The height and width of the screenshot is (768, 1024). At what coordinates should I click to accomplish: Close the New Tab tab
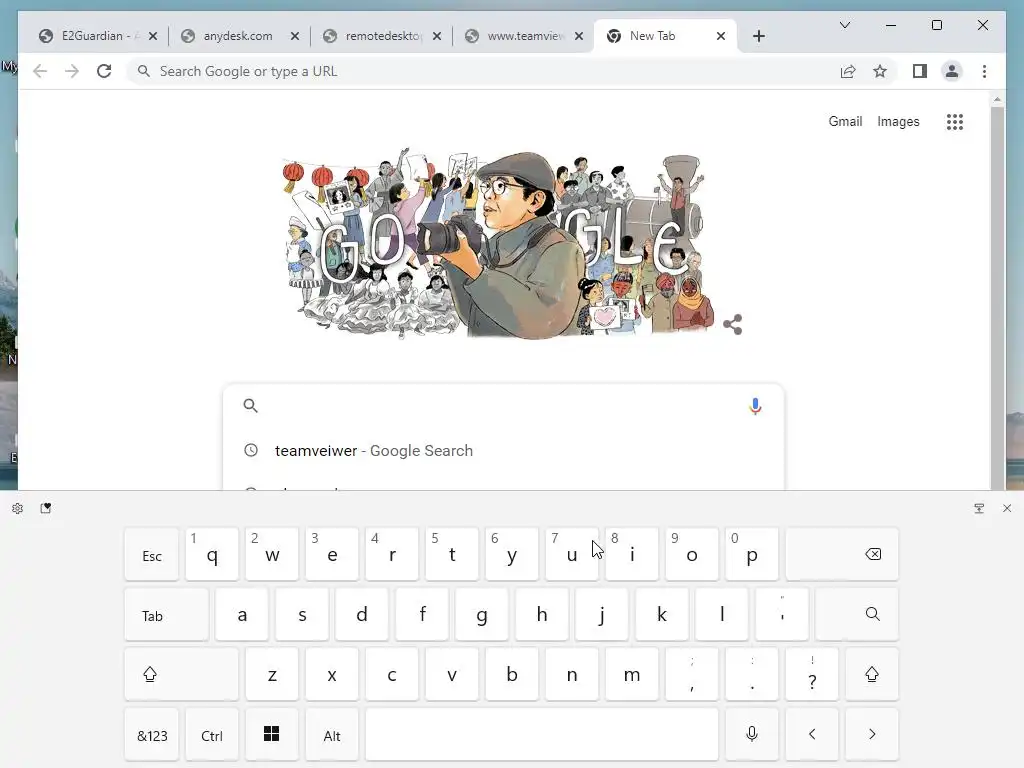(x=721, y=36)
